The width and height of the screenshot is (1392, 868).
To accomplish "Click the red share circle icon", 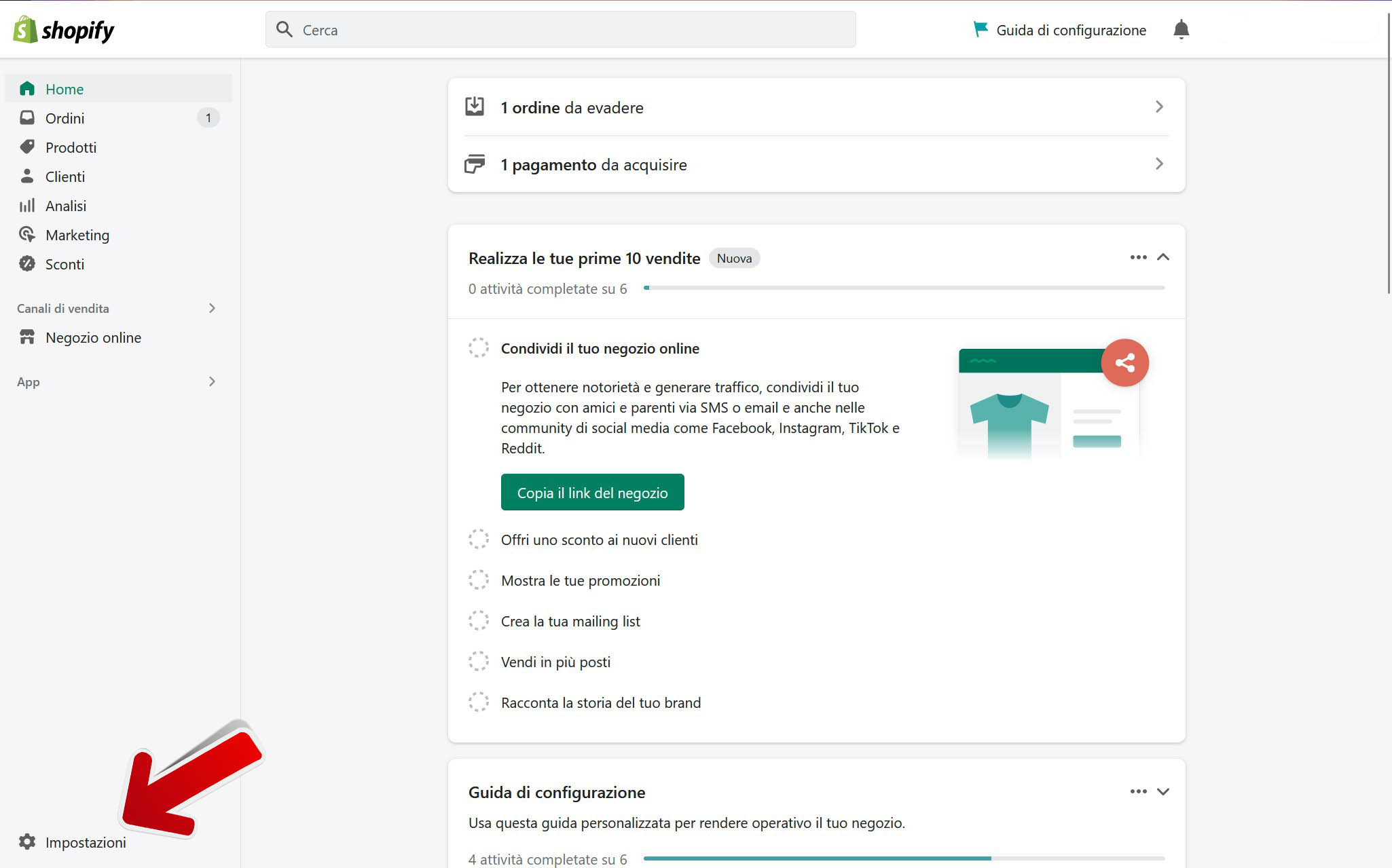I will 1124,362.
